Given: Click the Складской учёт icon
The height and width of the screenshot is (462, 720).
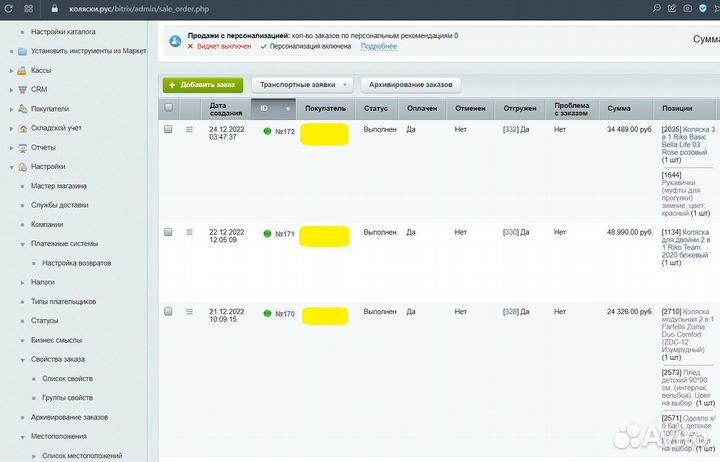Looking at the screenshot, I should (22, 128).
